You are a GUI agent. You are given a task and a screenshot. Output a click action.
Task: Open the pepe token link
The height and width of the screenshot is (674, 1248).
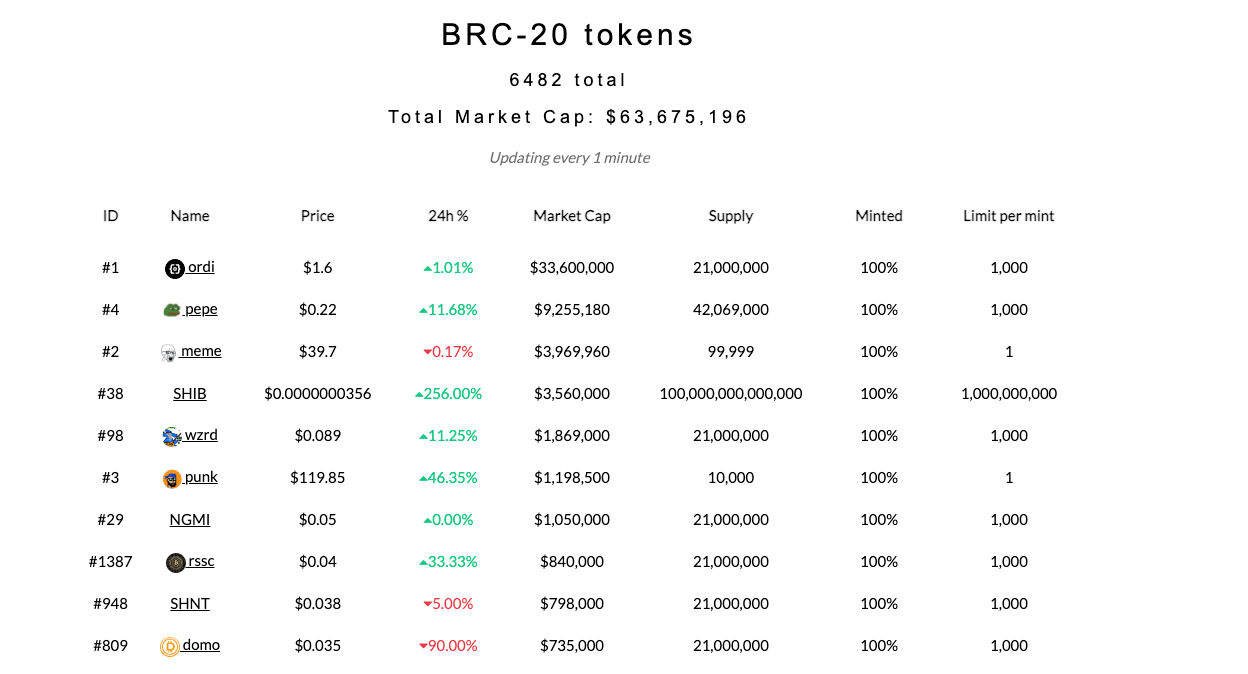(200, 309)
